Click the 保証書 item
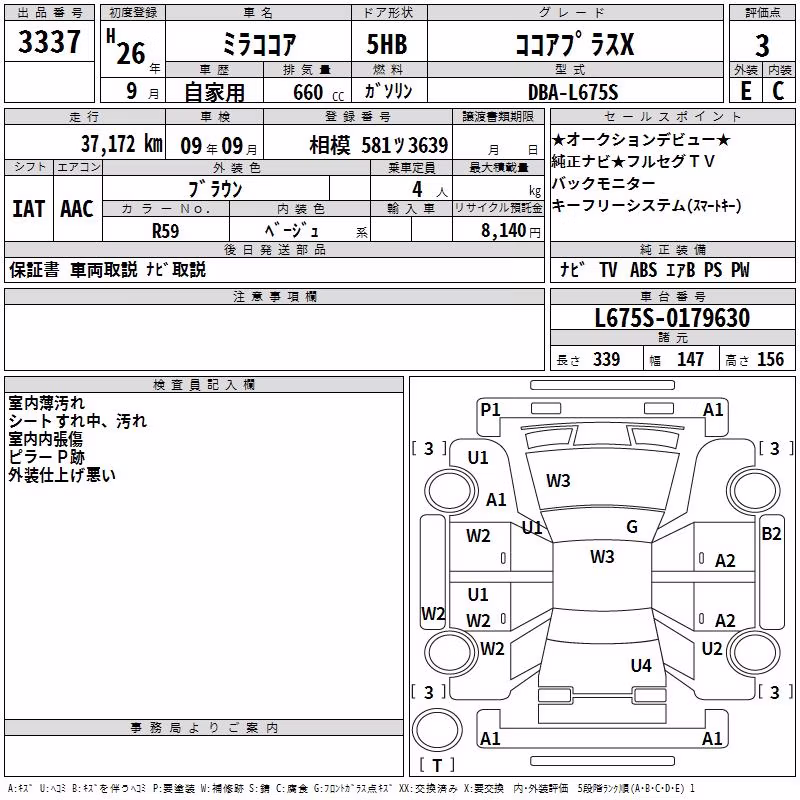This screenshot has height=800, width=800. (x=34, y=269)
